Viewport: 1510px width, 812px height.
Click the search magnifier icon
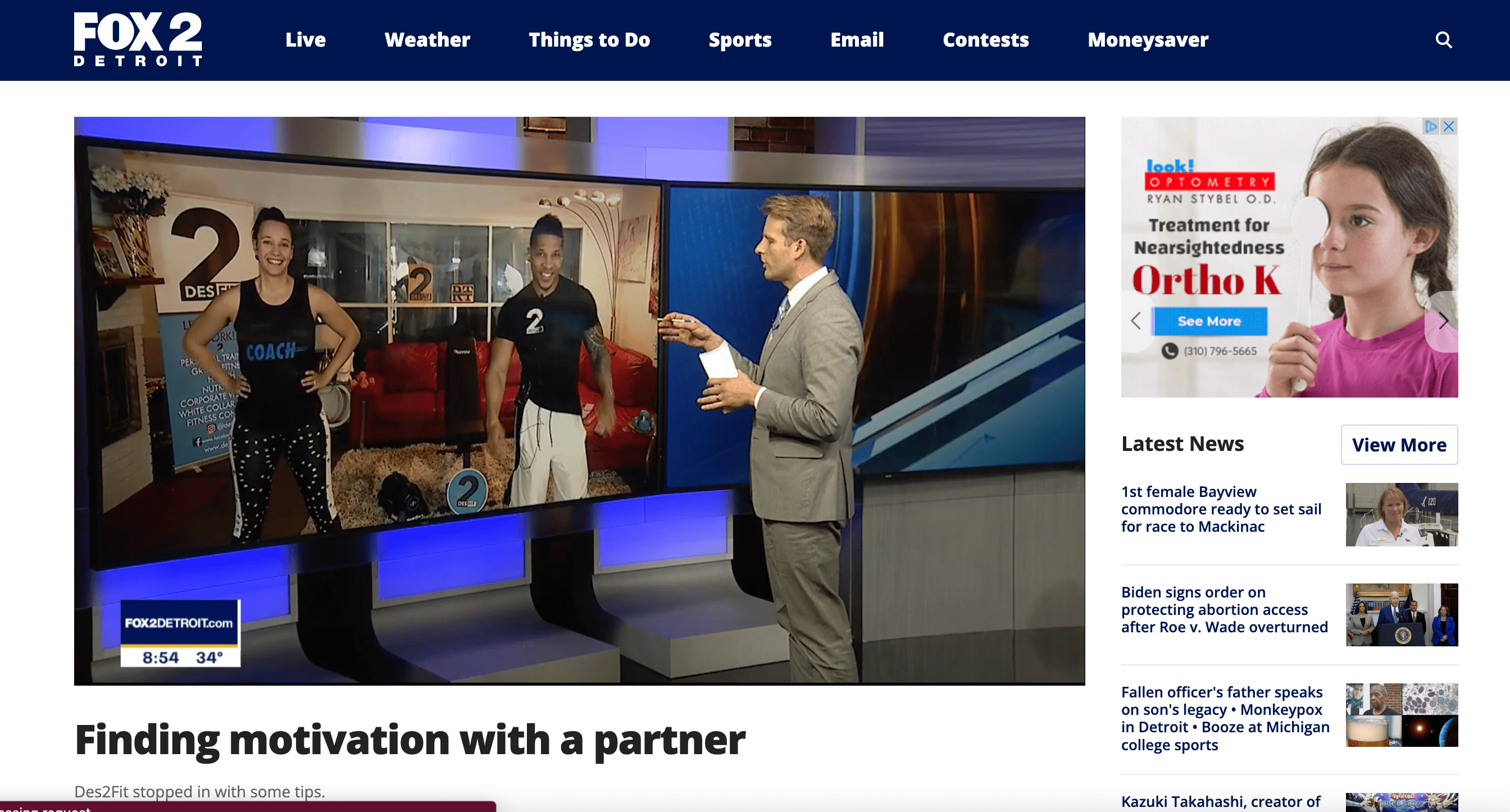[1443, 40]
